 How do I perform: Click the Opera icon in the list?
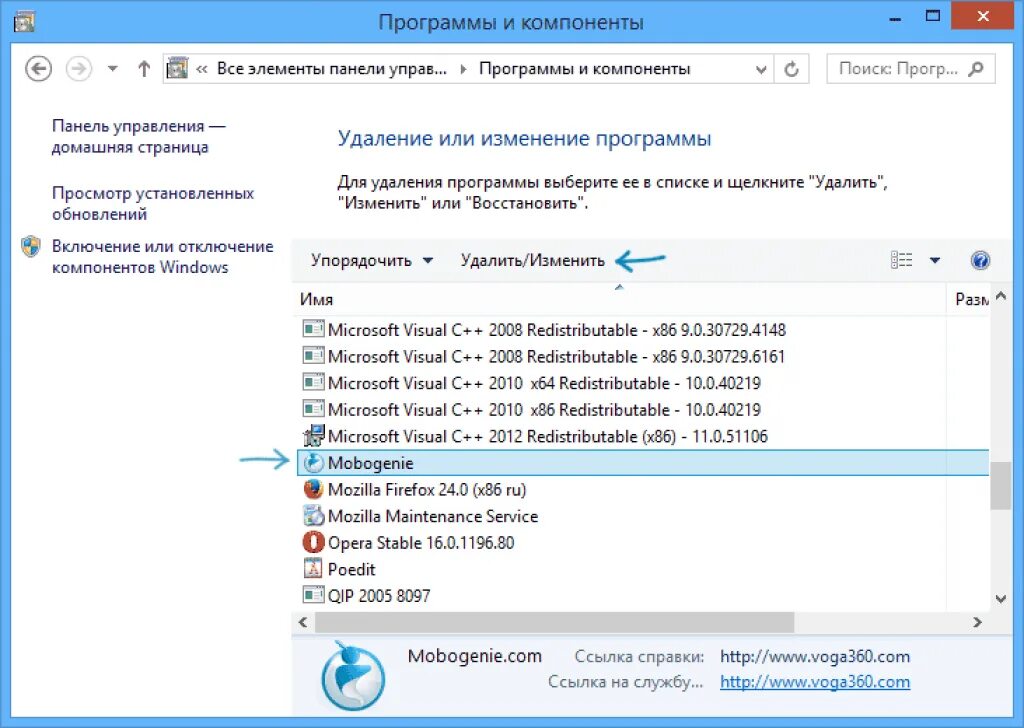pos(313,543)
